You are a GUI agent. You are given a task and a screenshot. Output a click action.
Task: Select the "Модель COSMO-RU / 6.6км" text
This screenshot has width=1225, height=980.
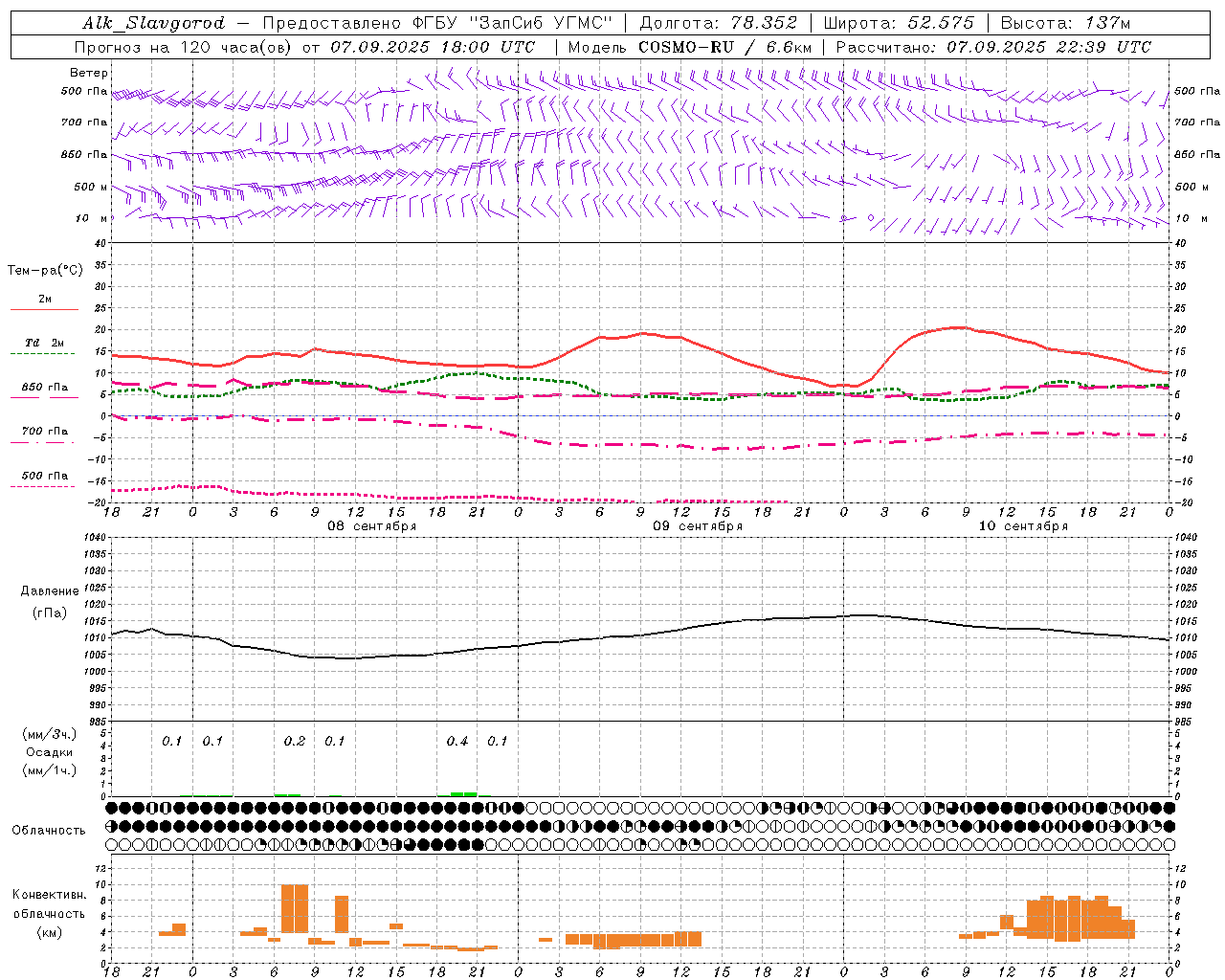point(690,47)
